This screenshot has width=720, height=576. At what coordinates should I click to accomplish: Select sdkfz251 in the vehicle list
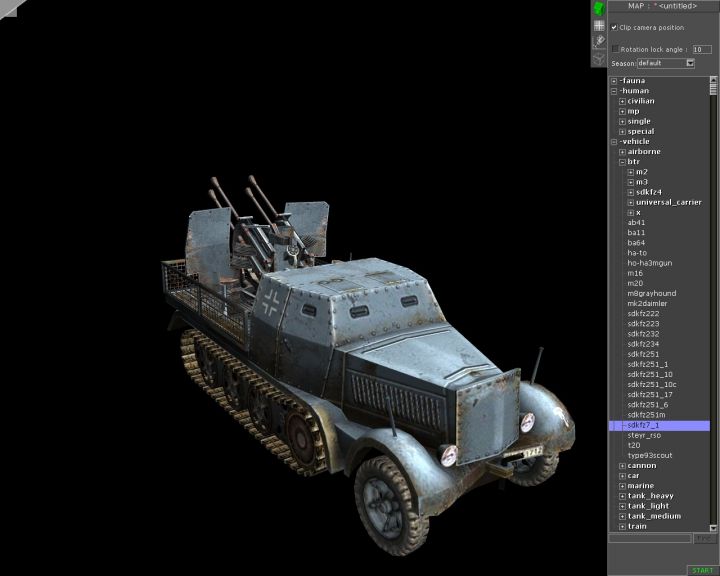[642, 354]
